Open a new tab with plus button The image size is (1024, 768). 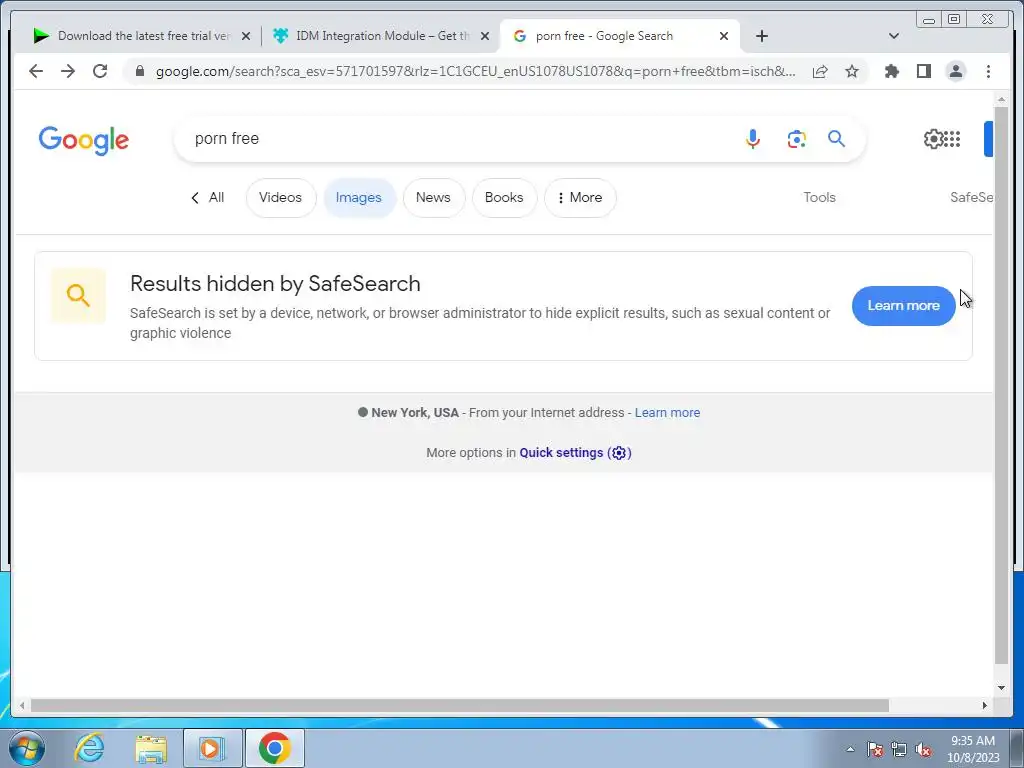pyautogui.click(x=761, y=36)
